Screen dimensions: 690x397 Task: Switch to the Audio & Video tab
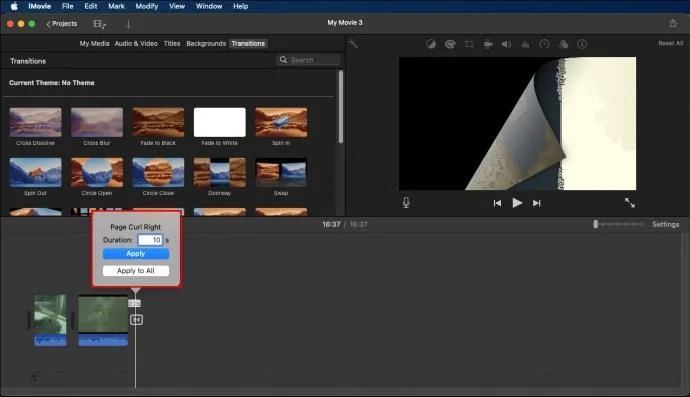[x=136, y=44]
